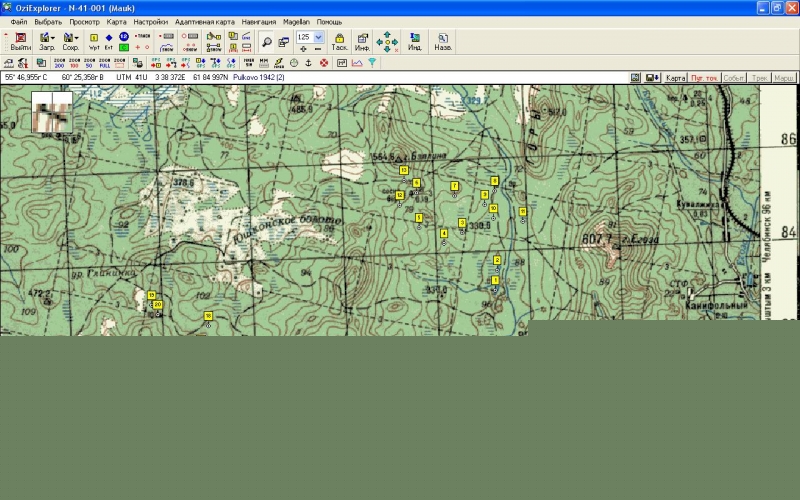
Task: Toggle the Карта mode button
Action: click(676, 77)
